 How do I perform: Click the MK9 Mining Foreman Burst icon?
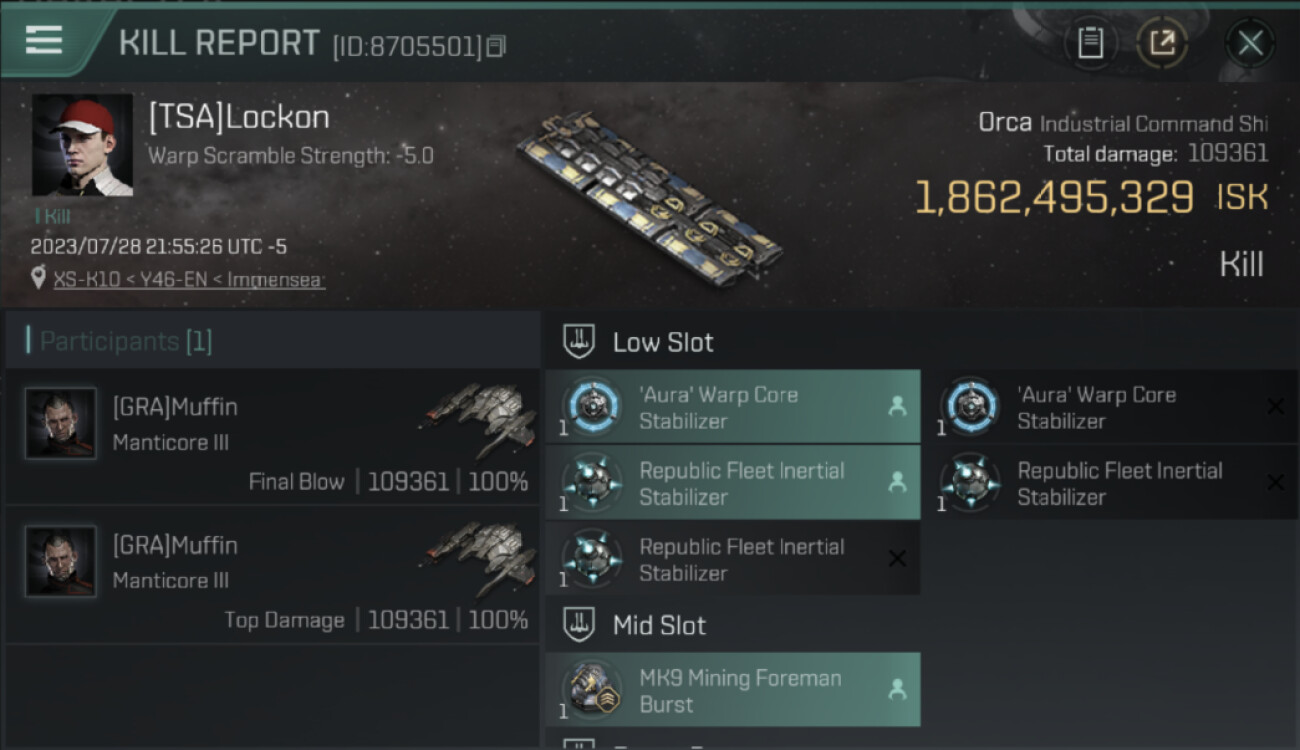tap(590, 690)
